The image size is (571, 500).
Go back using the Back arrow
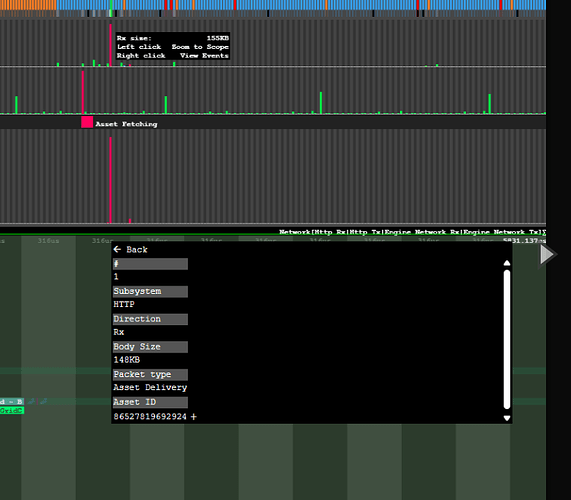tap(130, 249)
